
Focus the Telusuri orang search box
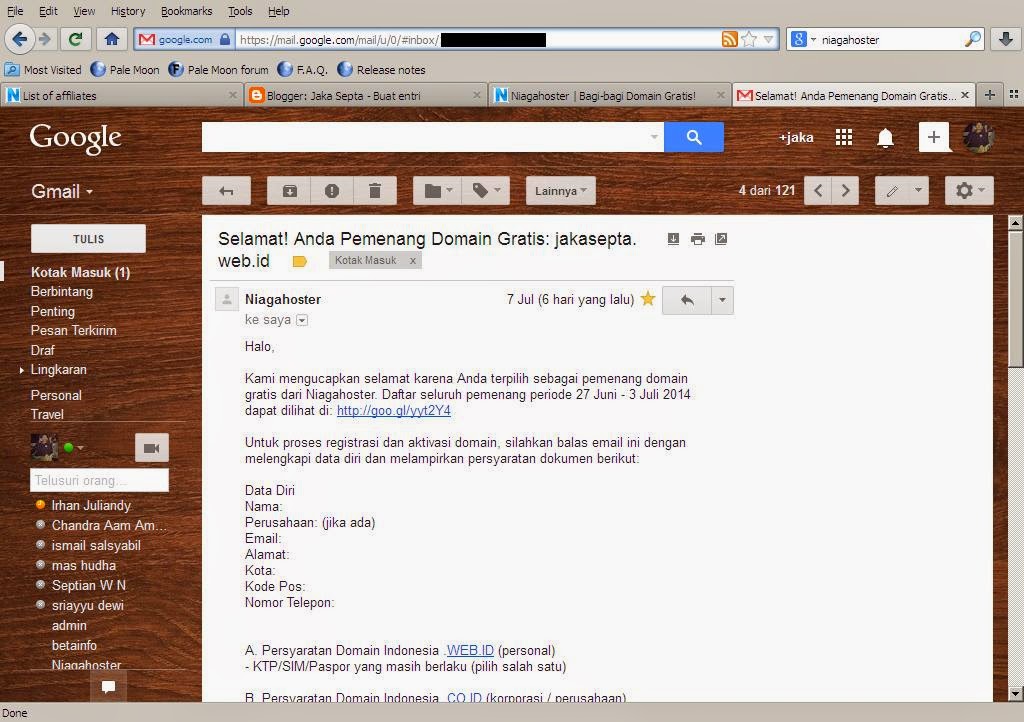pyautogui.click(x=99, y=480)
